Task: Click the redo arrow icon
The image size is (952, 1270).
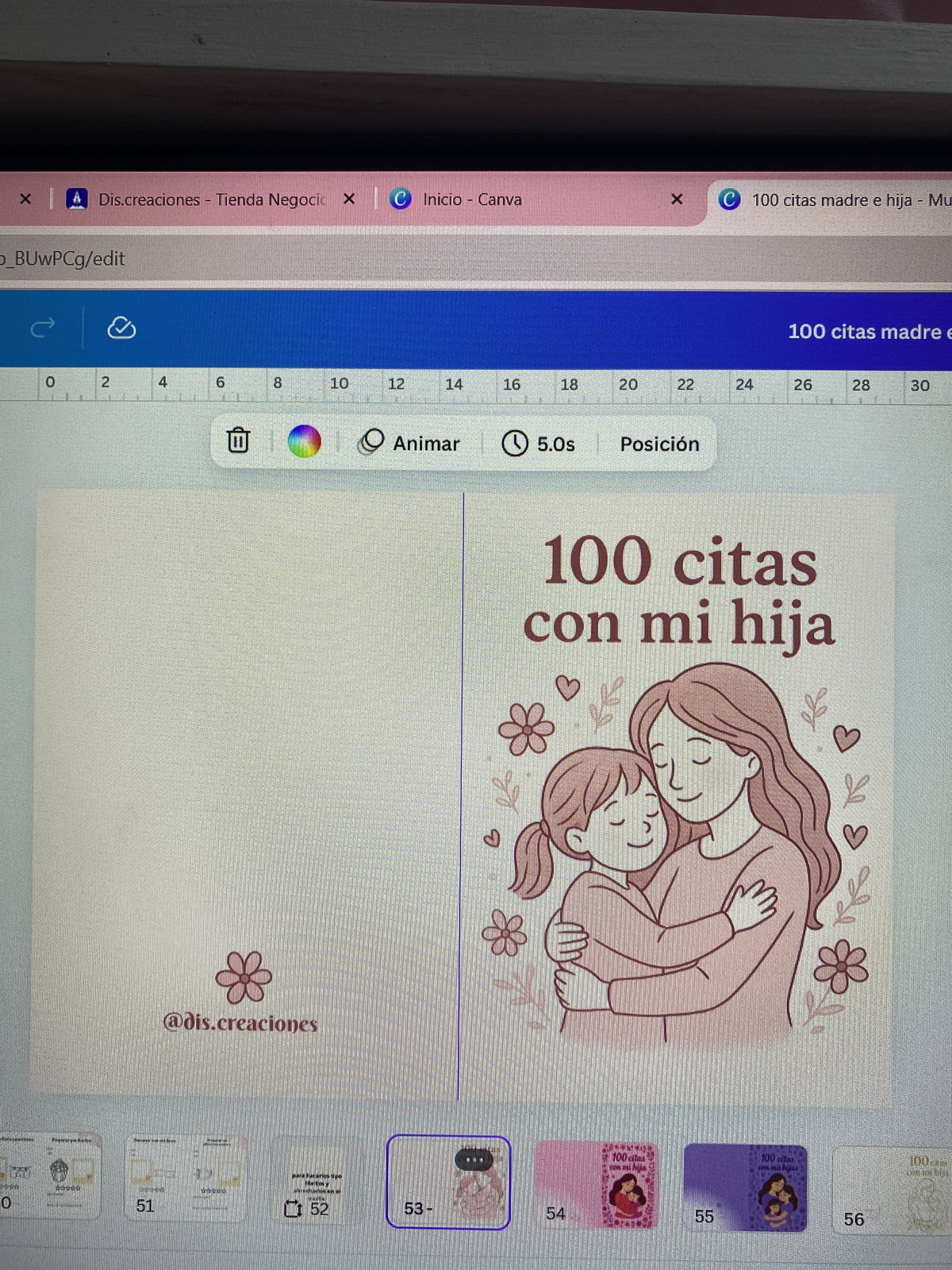Action: 43,327
